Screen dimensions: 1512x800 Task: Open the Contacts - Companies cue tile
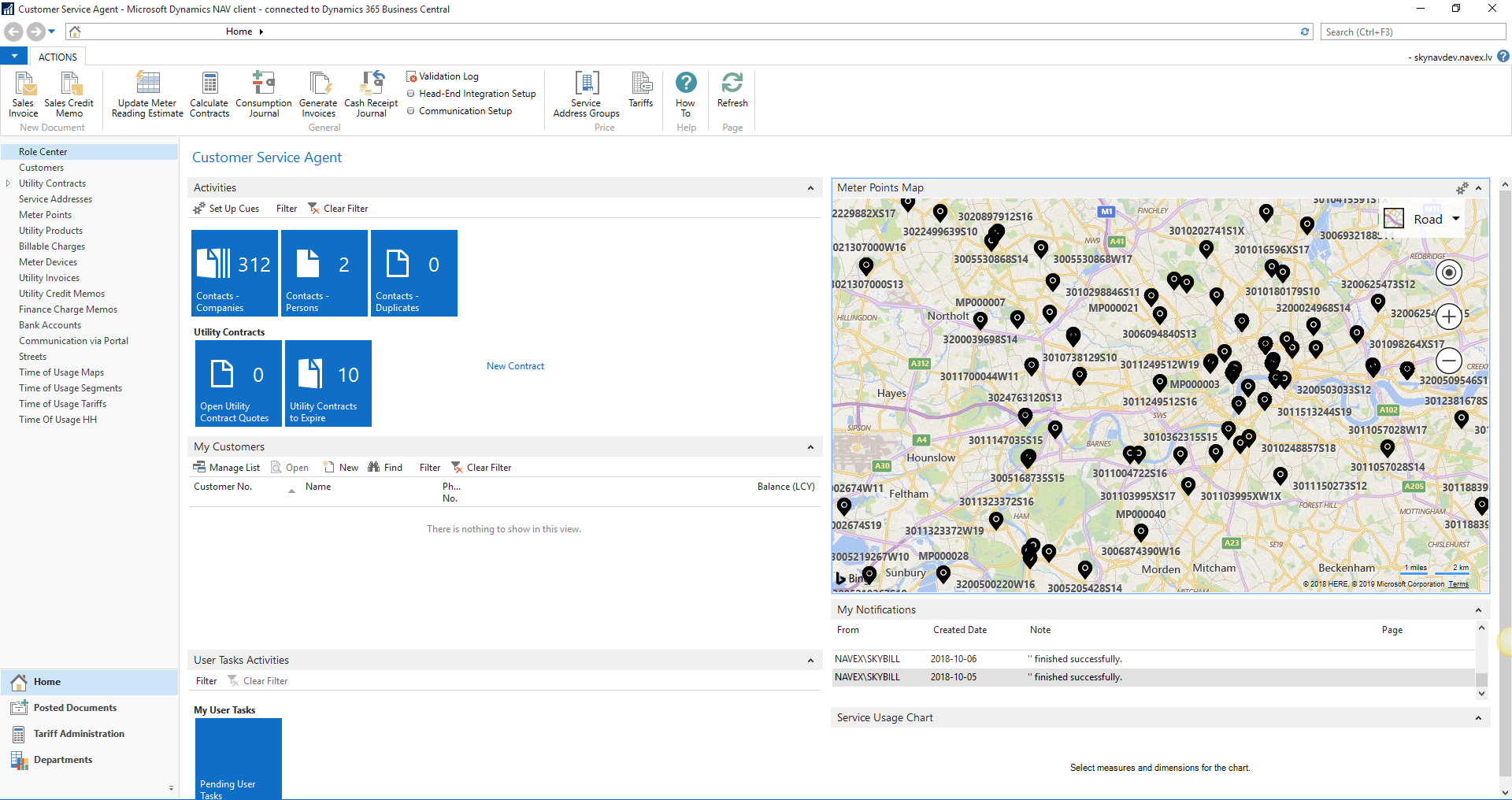pyautogui.click(x=235, y=273)
